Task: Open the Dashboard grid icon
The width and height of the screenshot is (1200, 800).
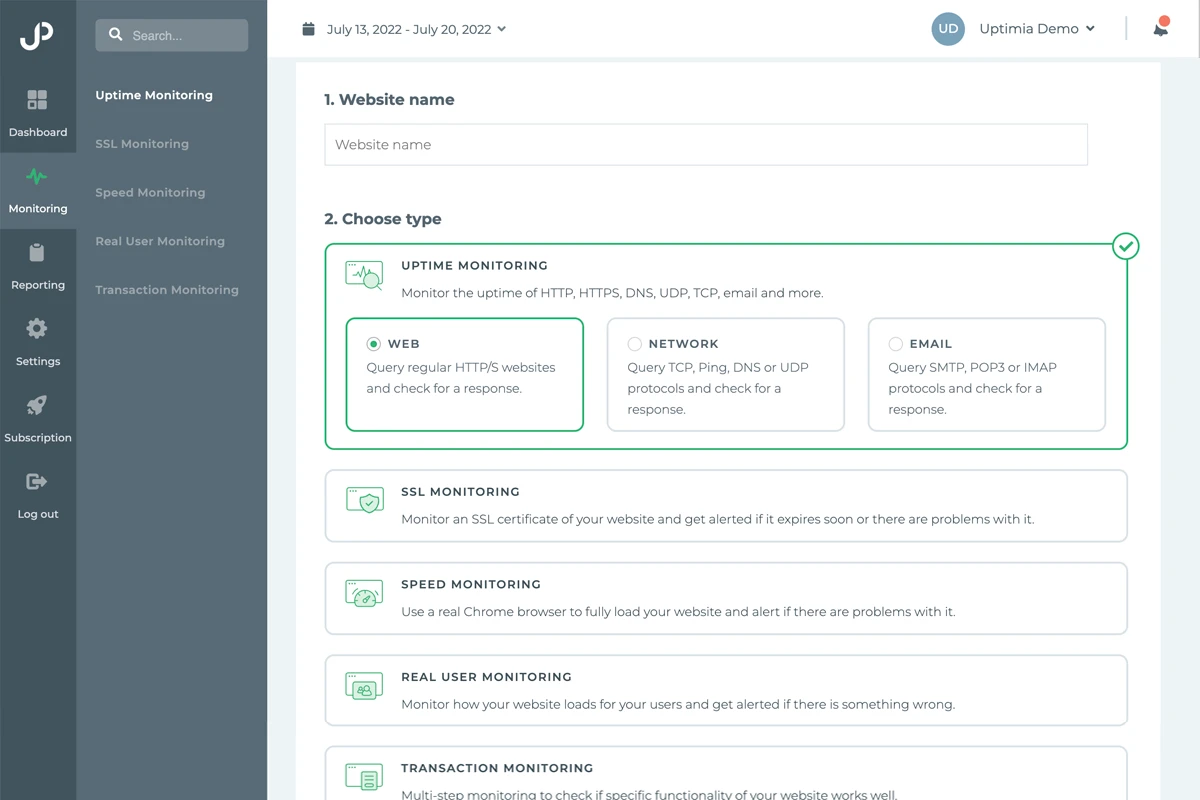Action: click(37, 100)
